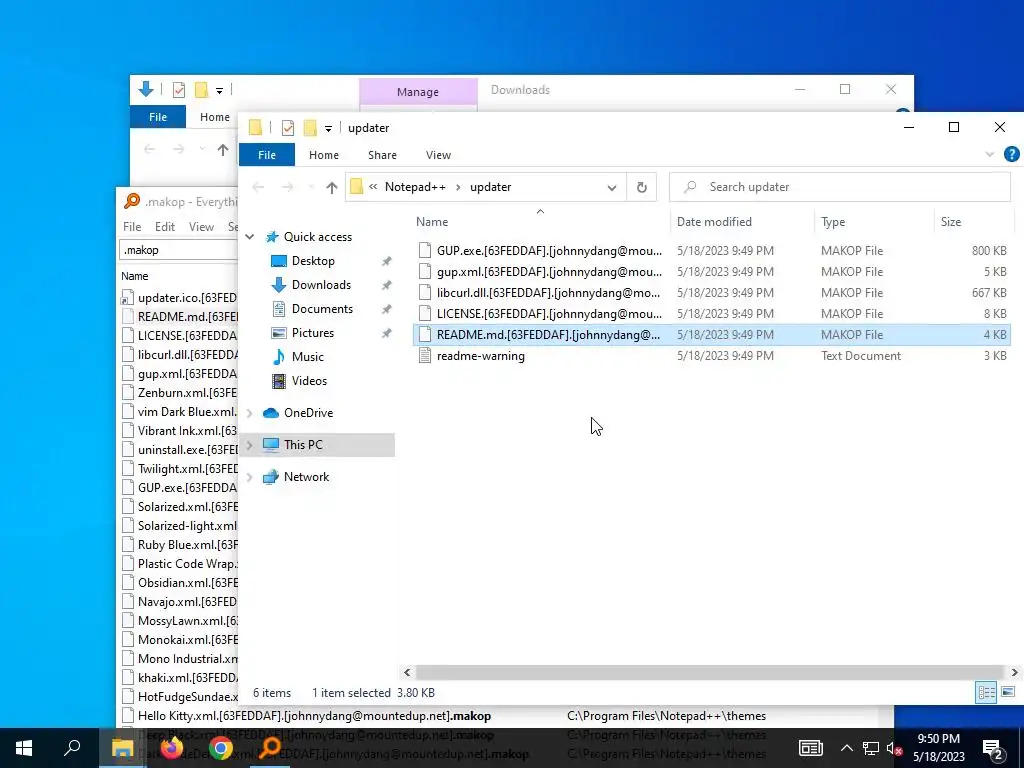Go up one folder level in updater
The height and width of the screenshot is (768, 1024).
coord(332,187)
